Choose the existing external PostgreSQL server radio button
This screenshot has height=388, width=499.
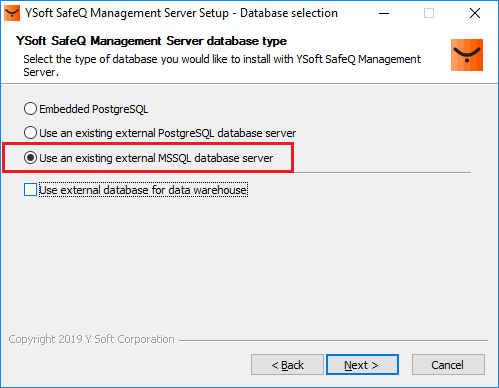click(30, 133)
